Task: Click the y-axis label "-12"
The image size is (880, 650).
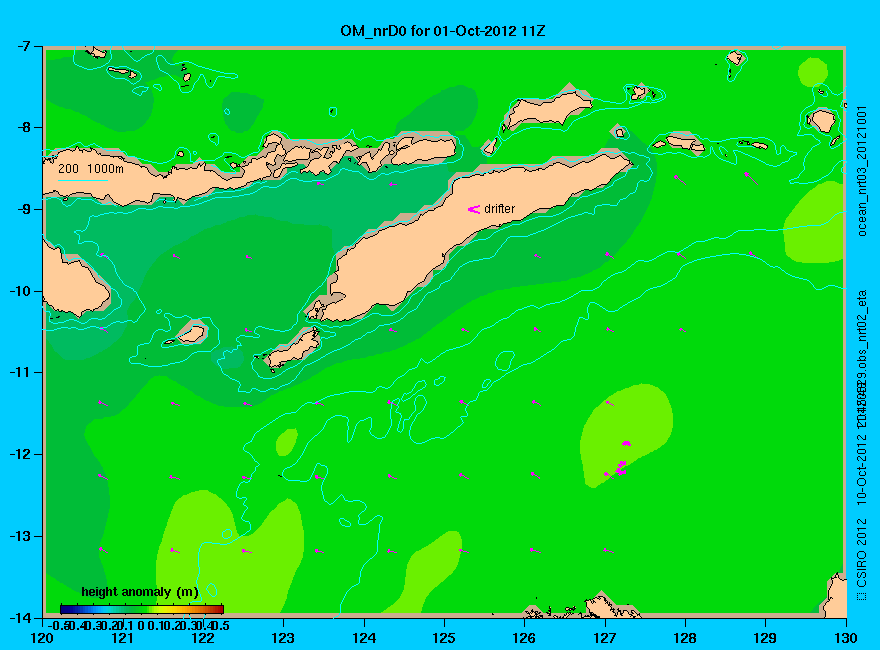Action: [x=21, y=454]
